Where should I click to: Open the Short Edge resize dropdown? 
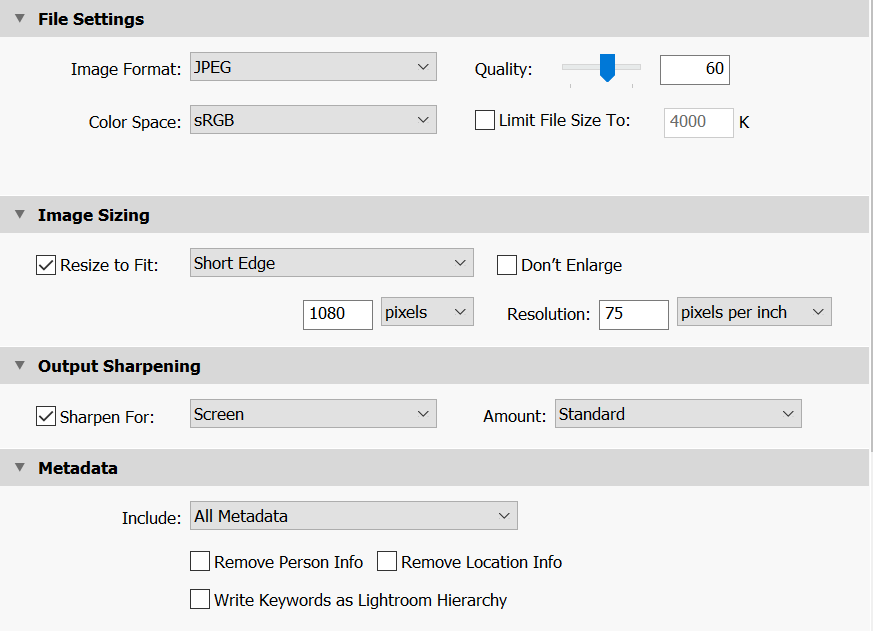pos(331,262)
